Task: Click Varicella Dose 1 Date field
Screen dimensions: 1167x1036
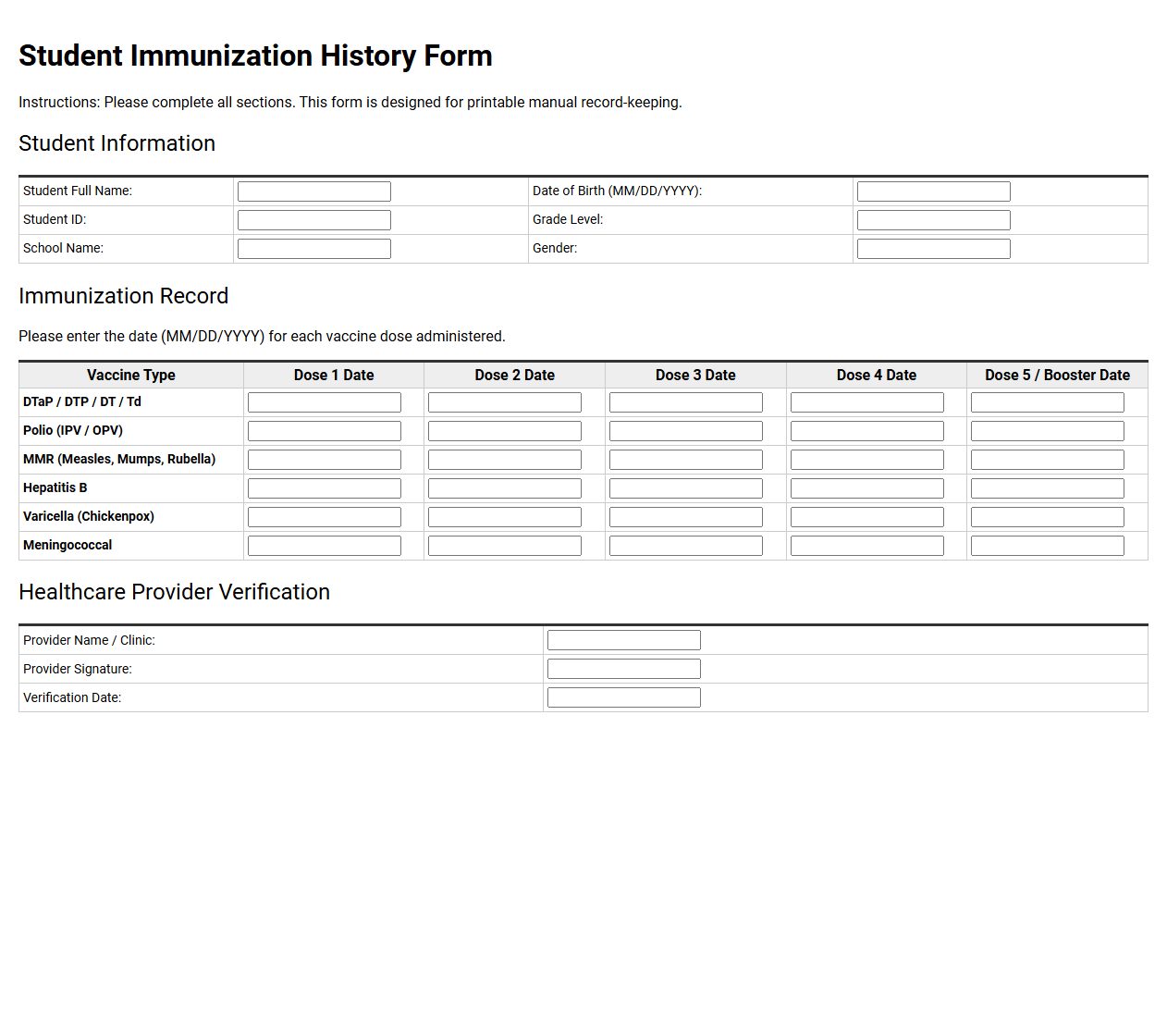Action: tap(325, 517)
